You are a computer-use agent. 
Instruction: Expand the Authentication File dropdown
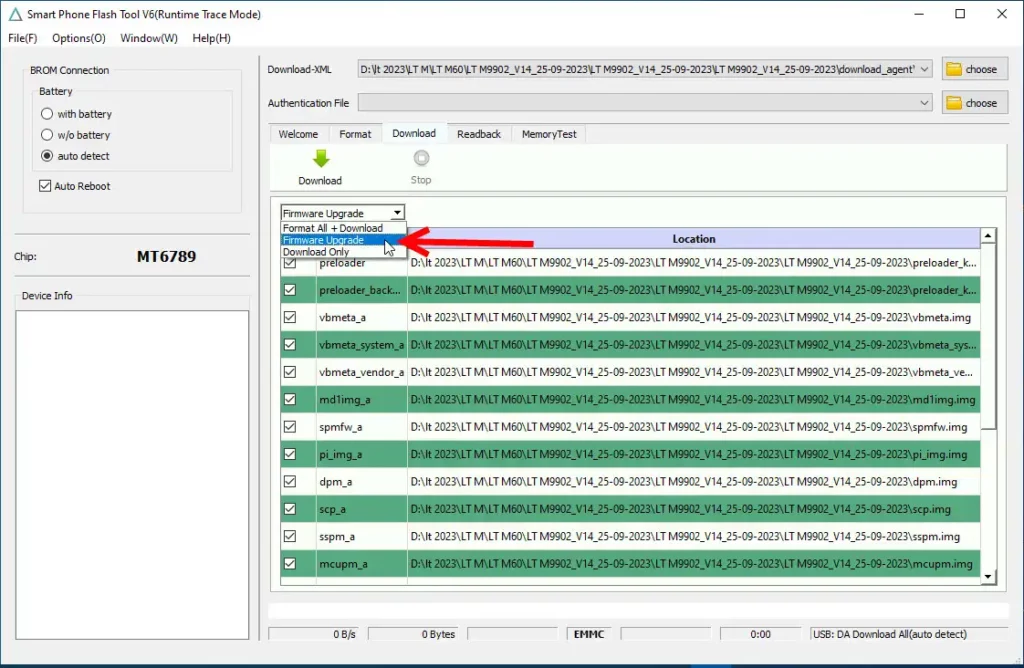pyautogui.click(x=924, y=103)
